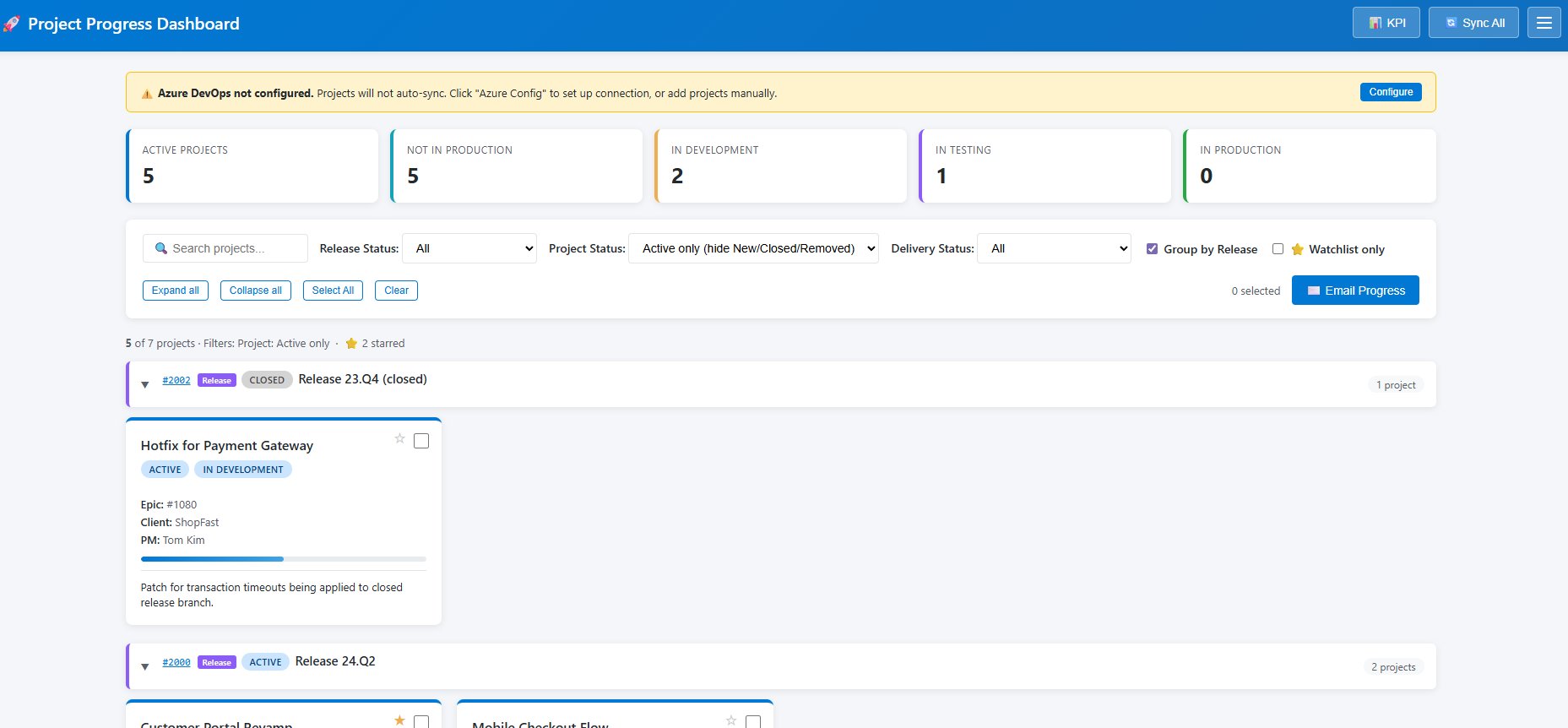Click the ACTIVE badge on Release 24.Q2
This screenshot has width=1568, height=728.
265,662
